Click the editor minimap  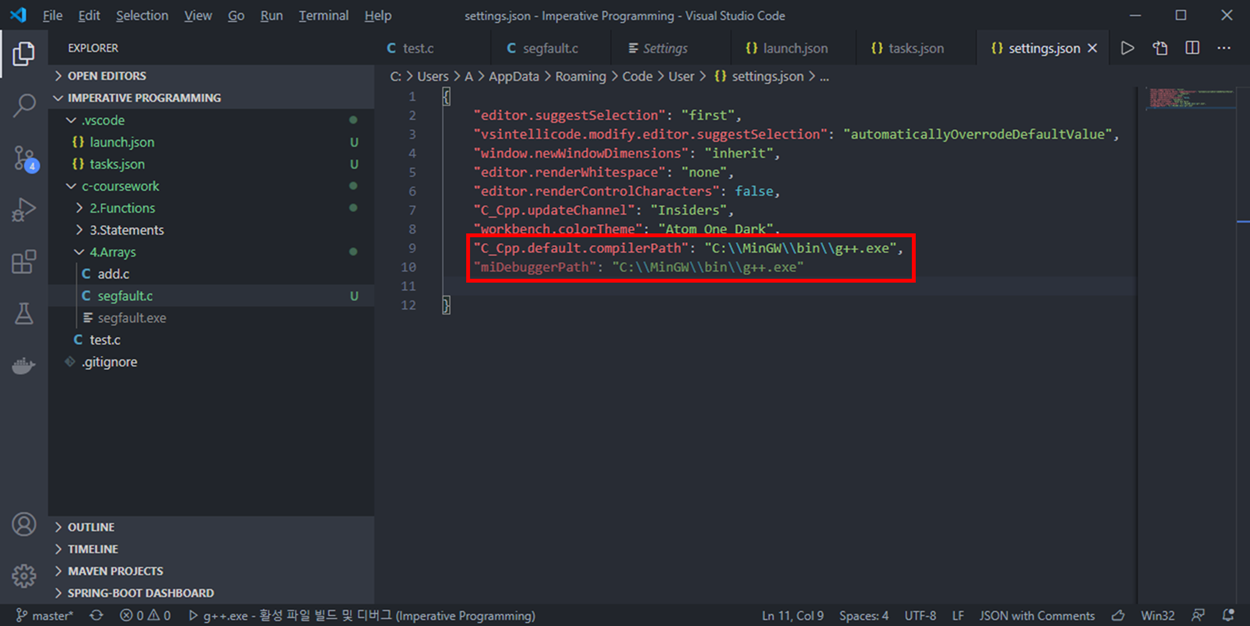coord(1189,98)
